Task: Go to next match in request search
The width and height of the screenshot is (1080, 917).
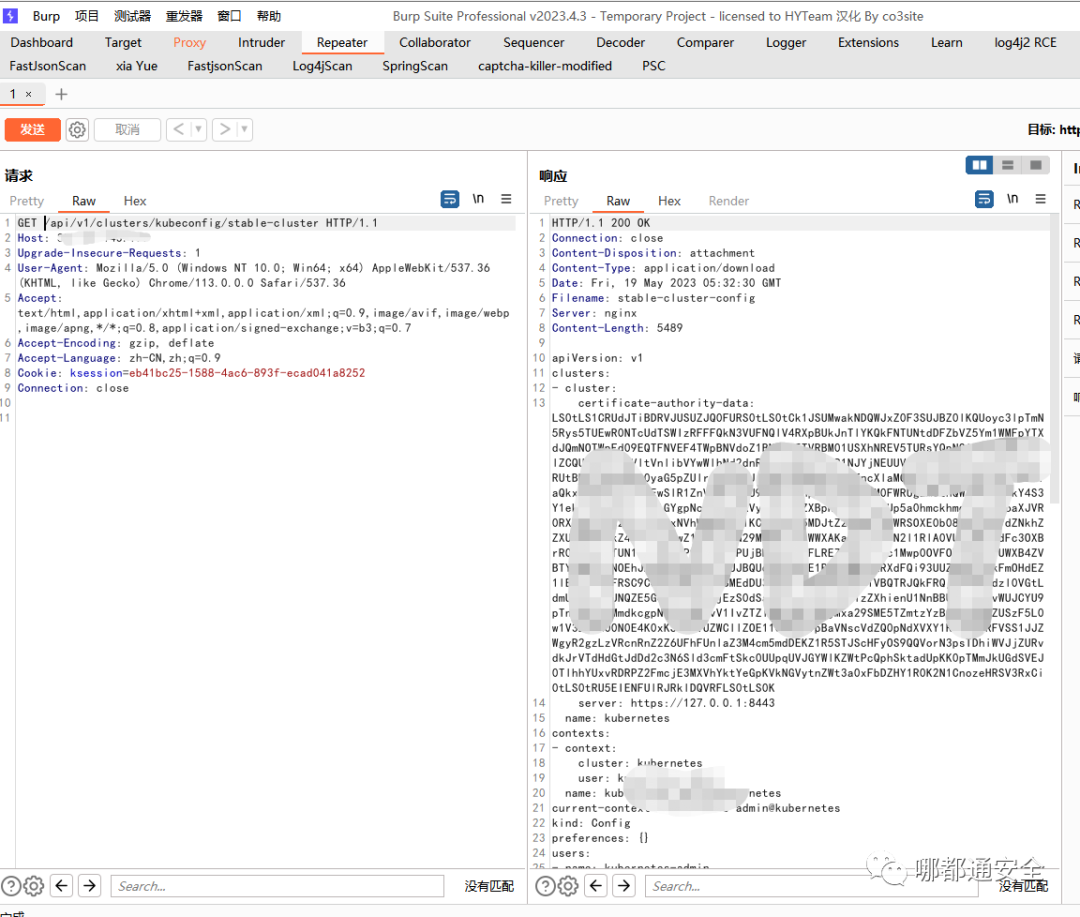Action: pyautogui.click(x=90, y=885)
